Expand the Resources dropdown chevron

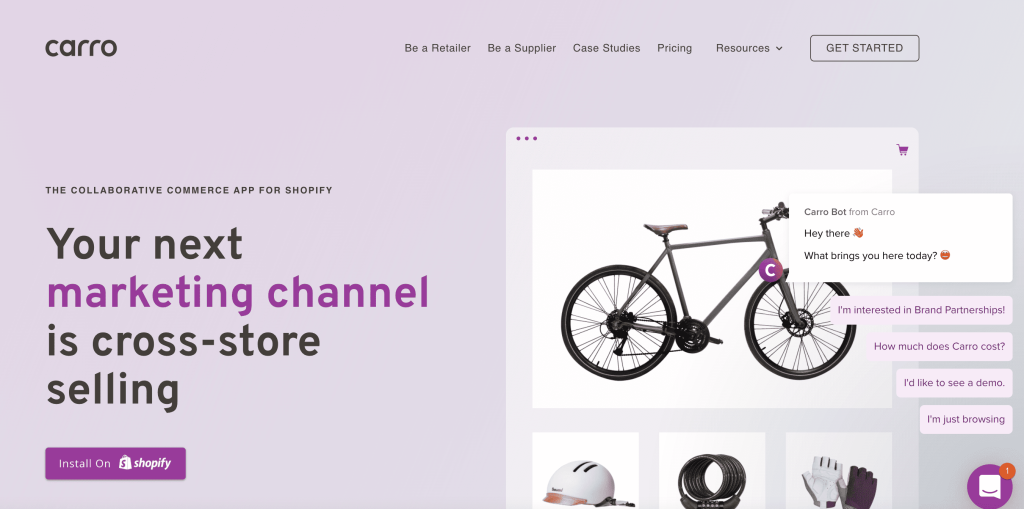point(779,48)
